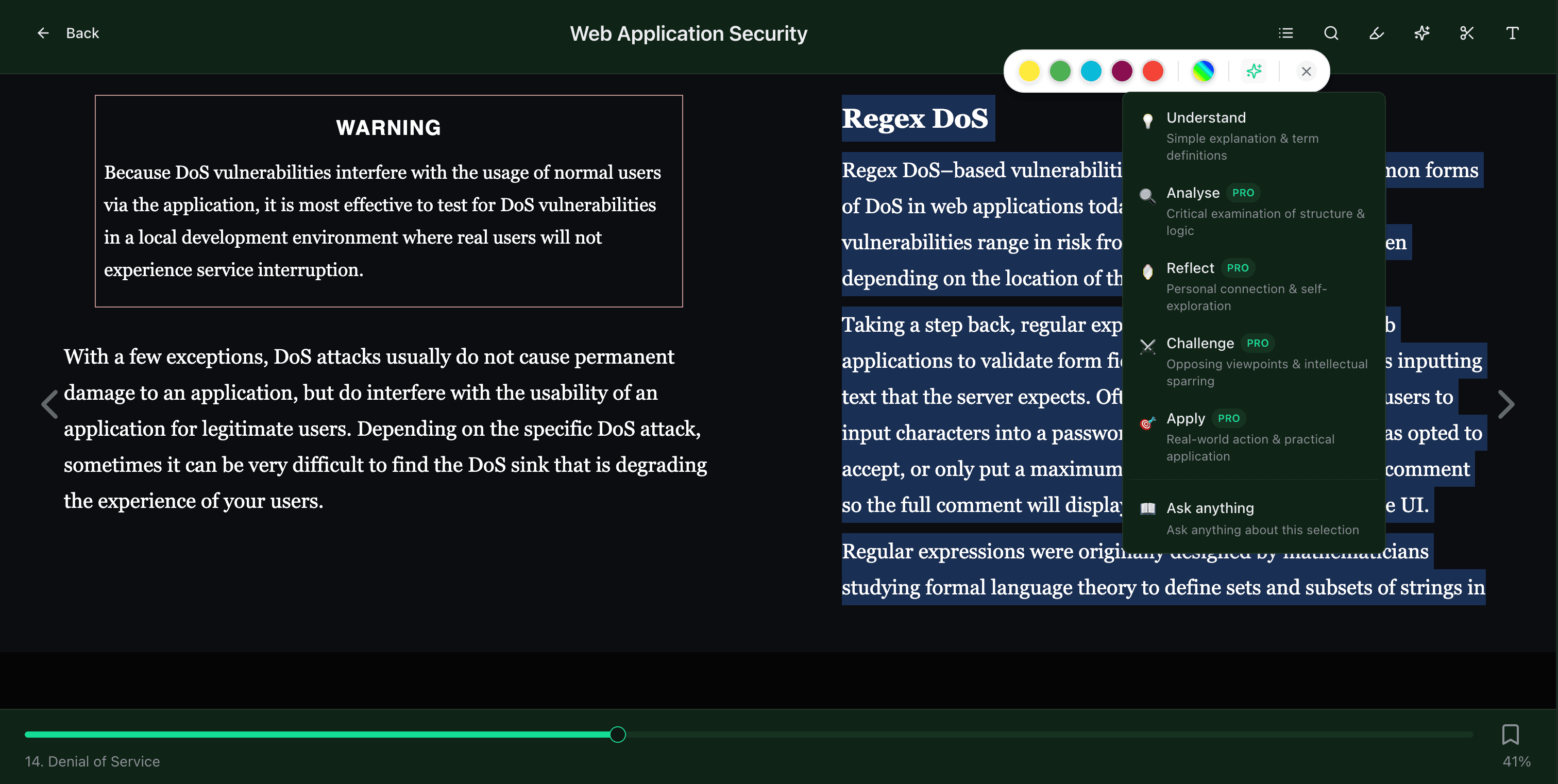The width and height of the screenshot is (1558, 784).
Task: Click 'Critical examination of structure & logic' description
Action: coord(1265,222)
